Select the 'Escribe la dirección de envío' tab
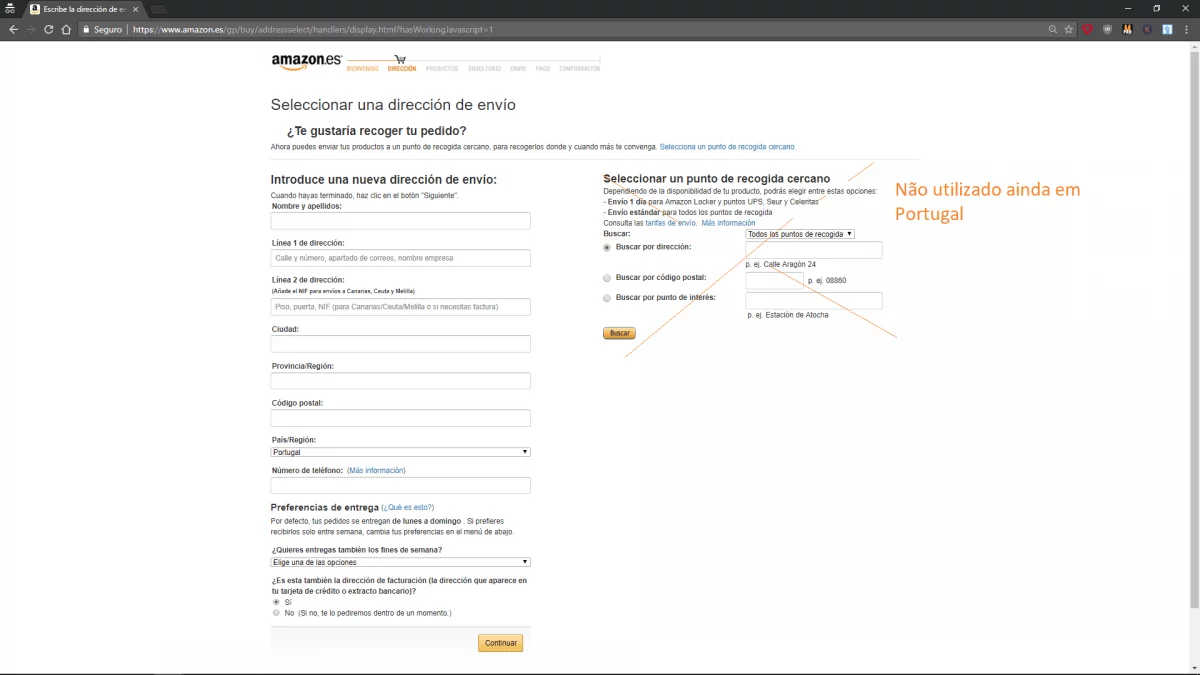Screen dimensions: 1200x675 [84, 8]
